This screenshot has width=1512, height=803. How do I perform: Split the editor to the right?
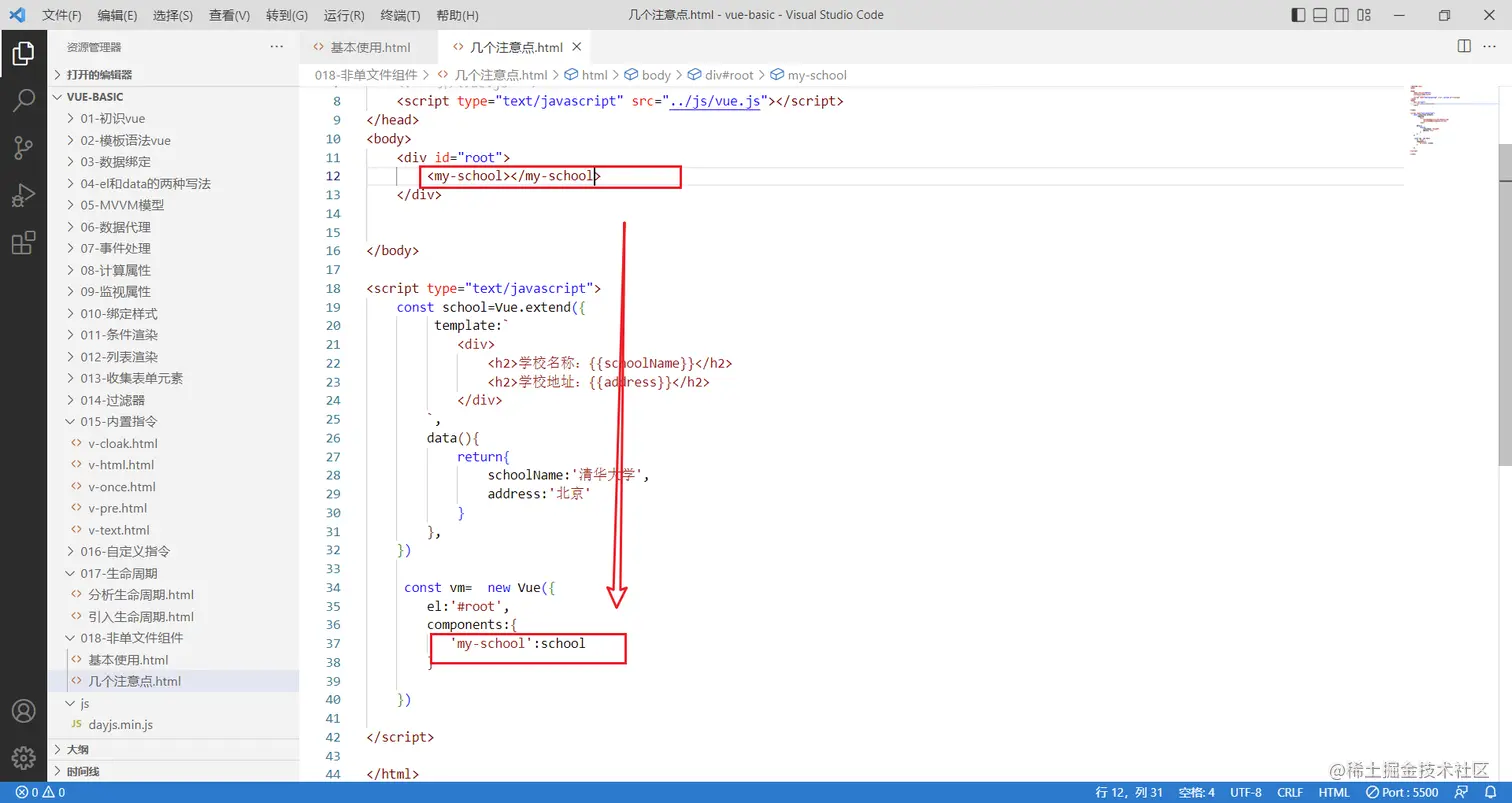point(1464,46)
